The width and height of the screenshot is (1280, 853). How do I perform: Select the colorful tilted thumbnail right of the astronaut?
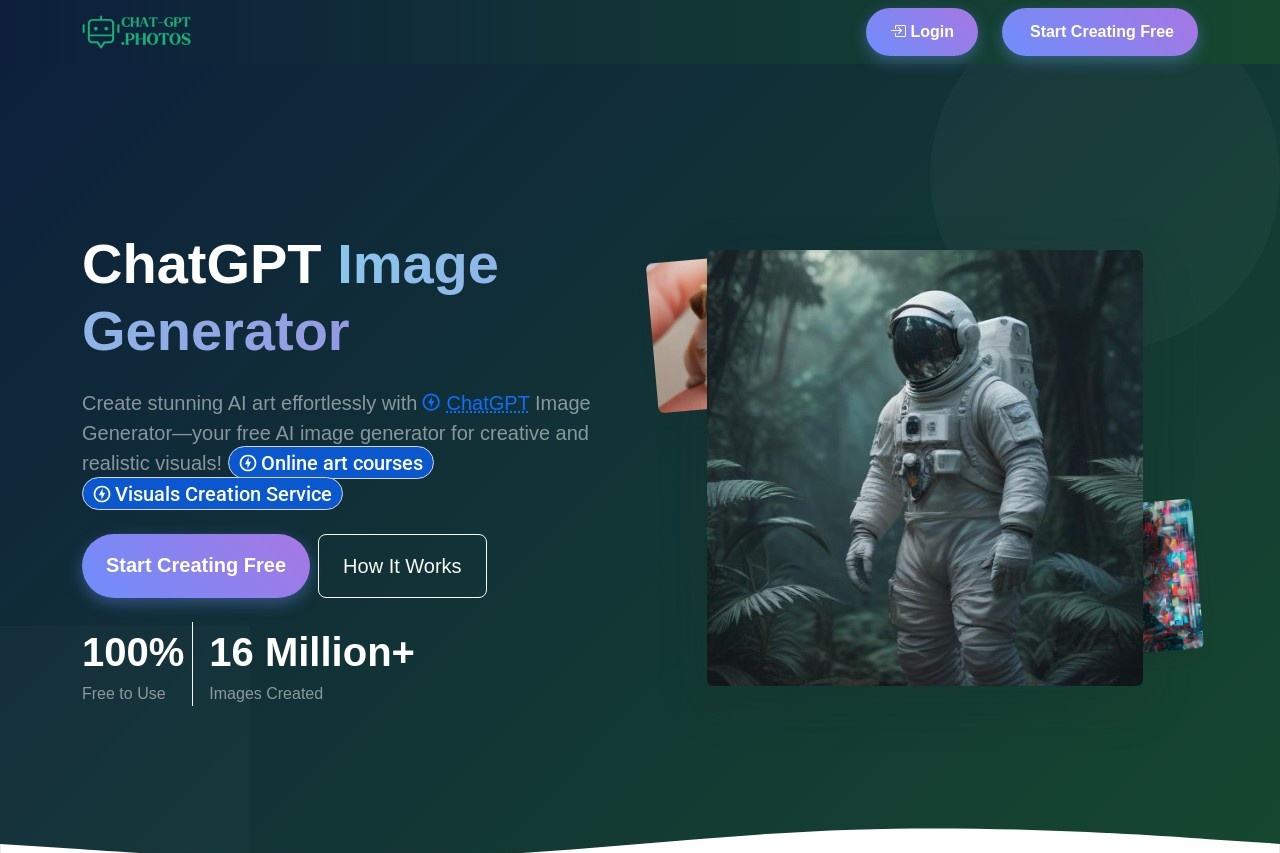tap(1172, 576)
